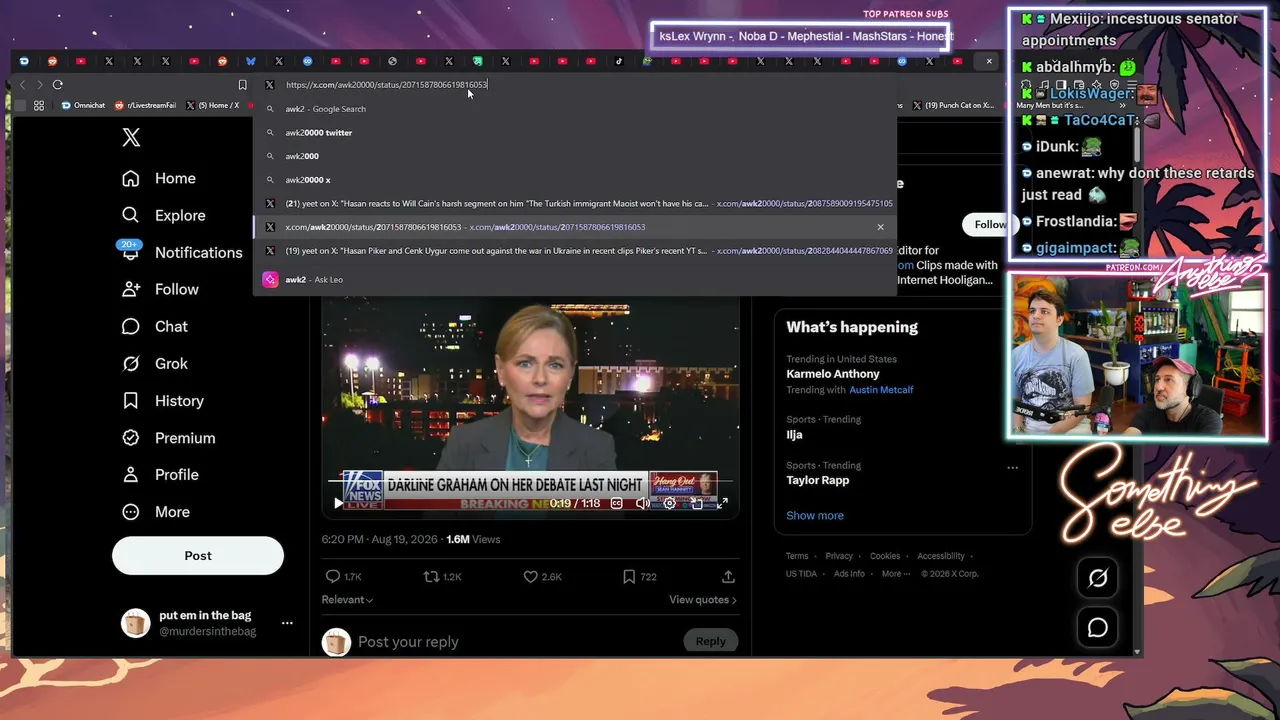Open the More menu in the sidebar
Image resolution: width=1280 pixels, height=720 pixels.
(155, 511)
